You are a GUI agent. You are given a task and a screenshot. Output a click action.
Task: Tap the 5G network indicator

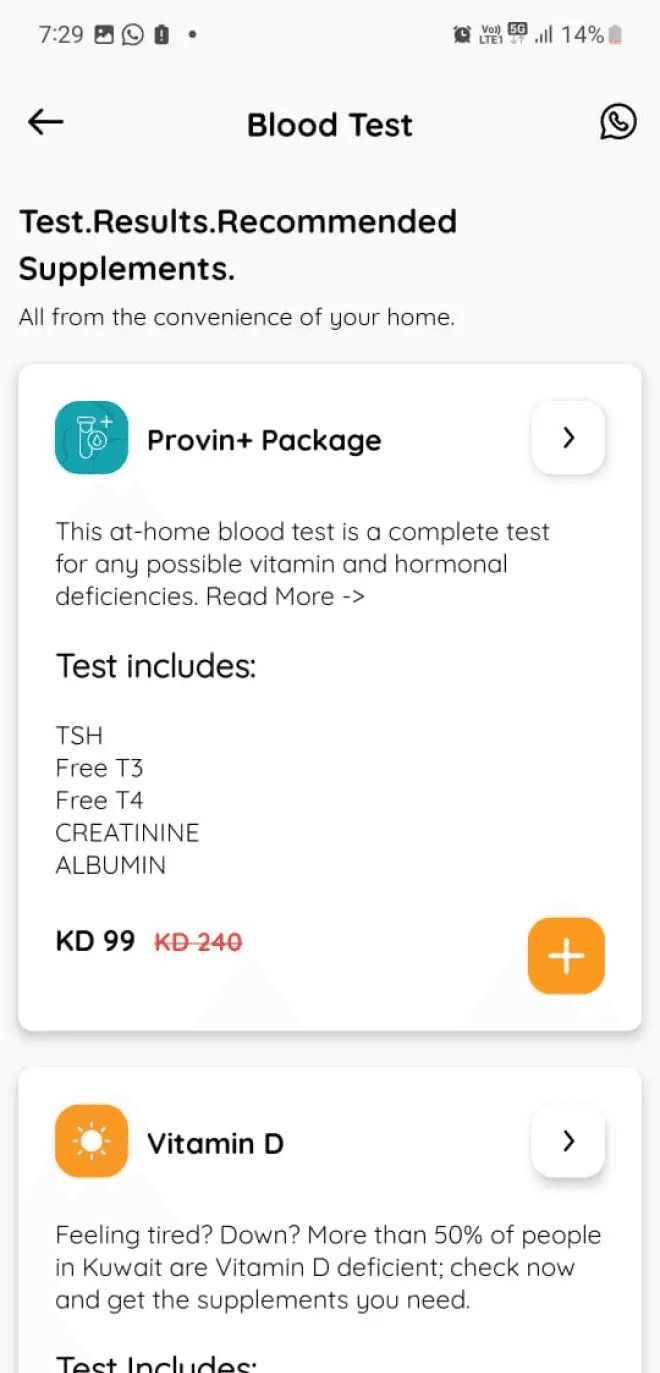(517, 30)
